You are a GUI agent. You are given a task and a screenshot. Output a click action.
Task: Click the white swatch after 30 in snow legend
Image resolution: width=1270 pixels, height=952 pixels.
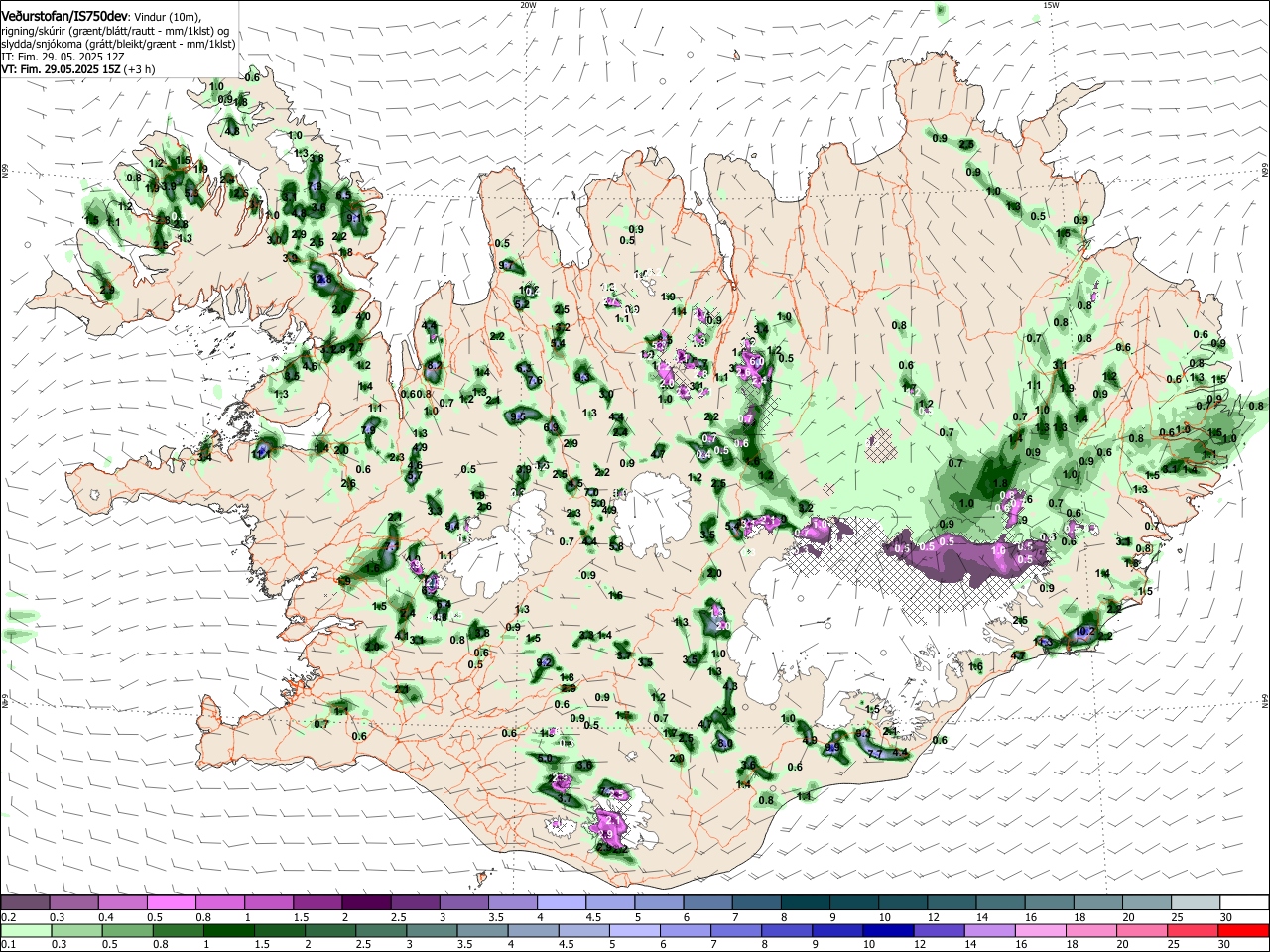click(x=1243, y=902)
